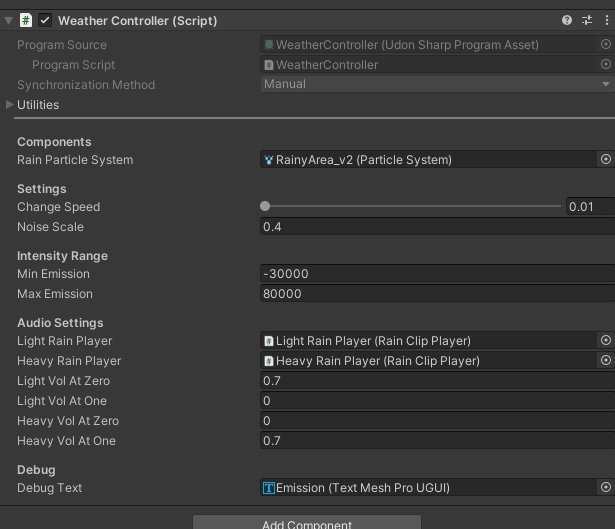Screen dimensions: 615x529
Task: Open object picker for Heavy Rain Player
Action: coord(606,360)
